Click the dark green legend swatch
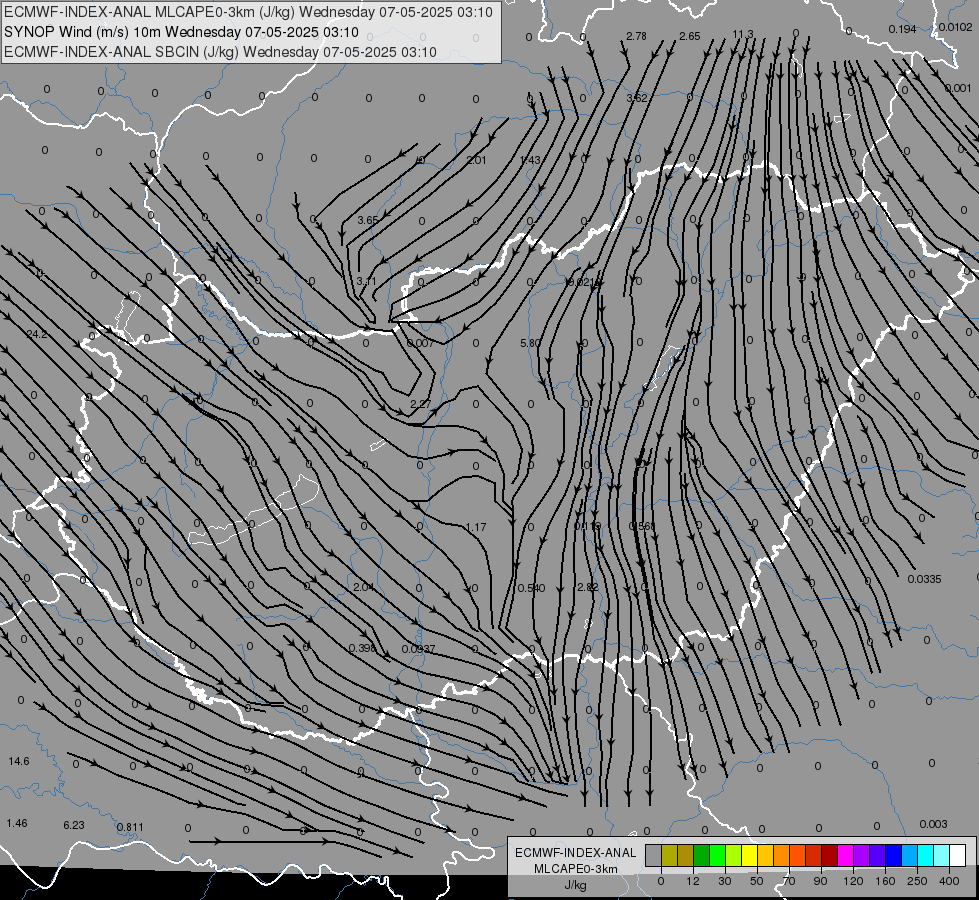Screen dimensions: 979x900 tap(701, 855)
